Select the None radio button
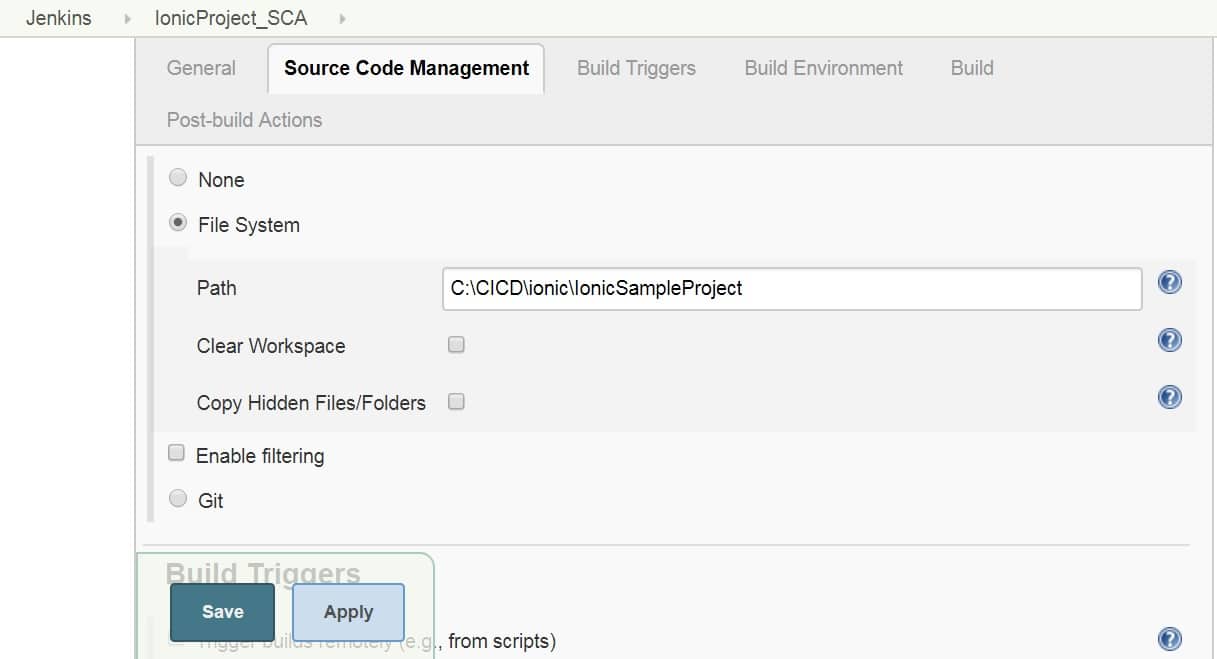Viewport: 1217px width, 659px height. pos(178,178)
